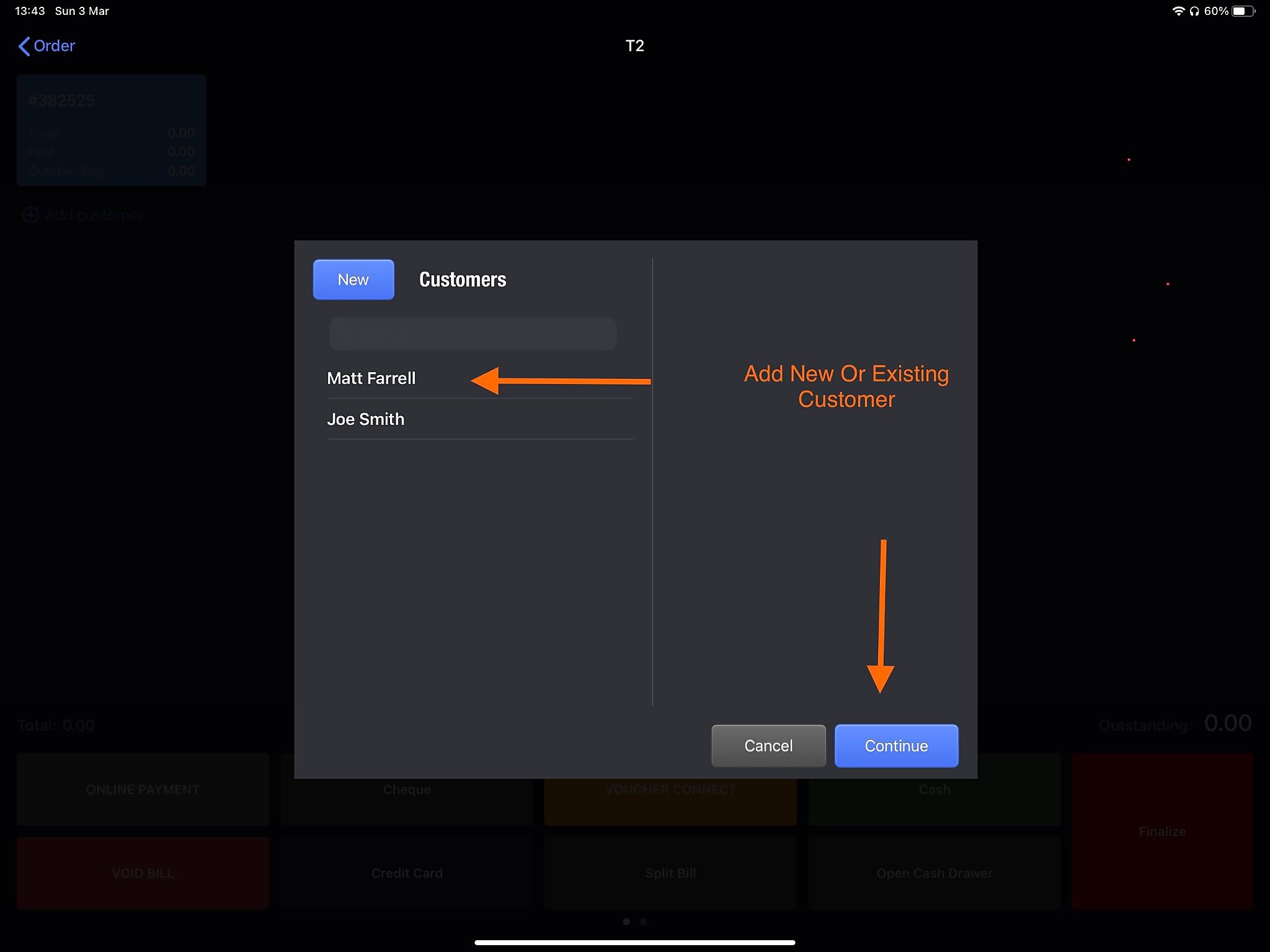The height and width of the screenshot is (952, 1270).
Task: Select Joe Smith from customer list
Action: pyautogui.click(x=366, y=419)
